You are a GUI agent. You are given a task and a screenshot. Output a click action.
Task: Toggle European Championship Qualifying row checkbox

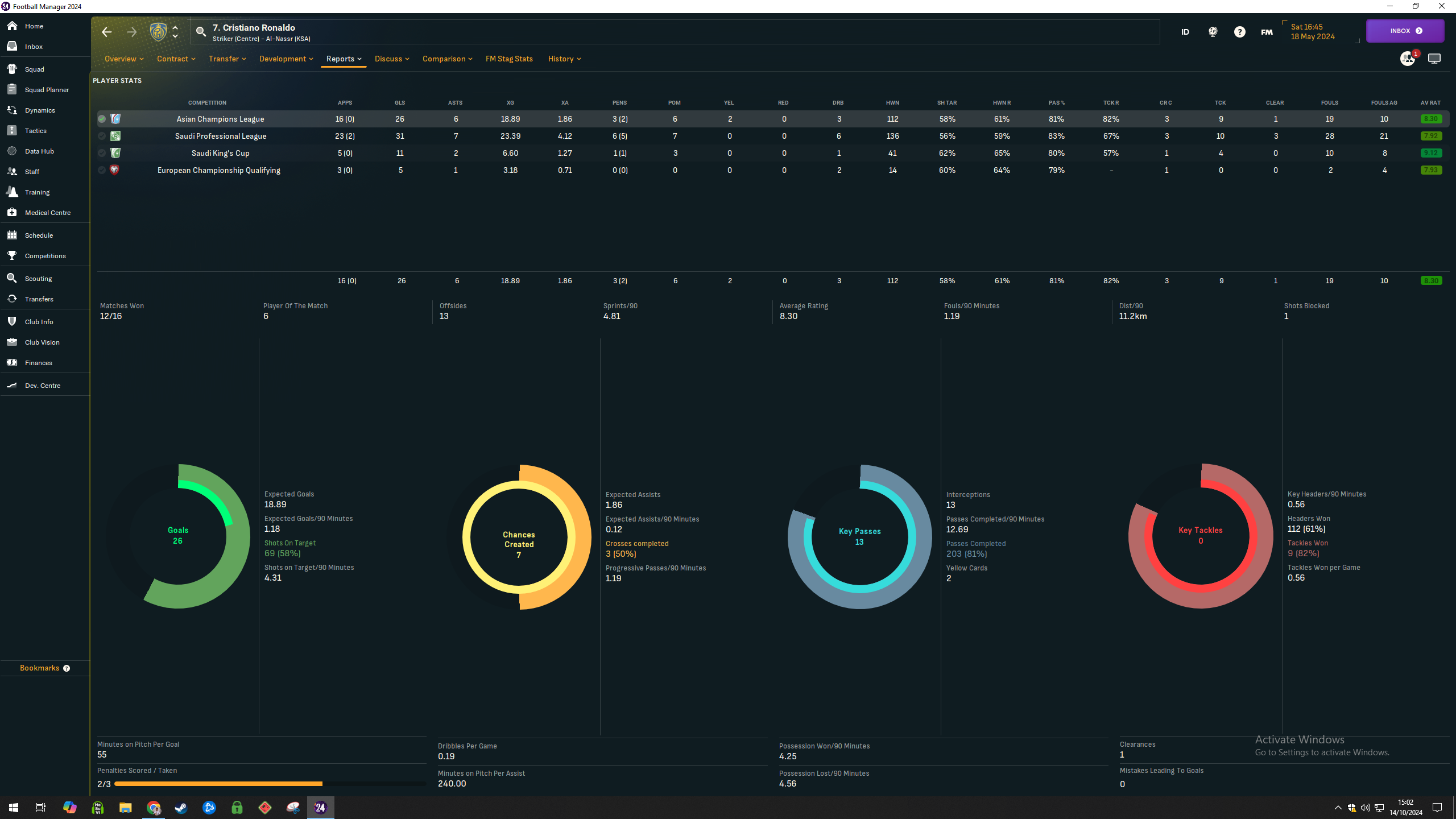(102, 170)
